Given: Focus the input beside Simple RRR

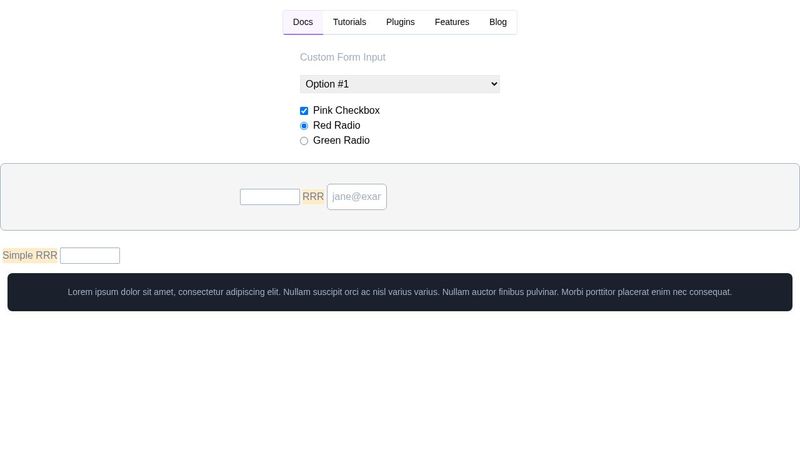Looking at the screenshot, I should [x=90, y=256].
